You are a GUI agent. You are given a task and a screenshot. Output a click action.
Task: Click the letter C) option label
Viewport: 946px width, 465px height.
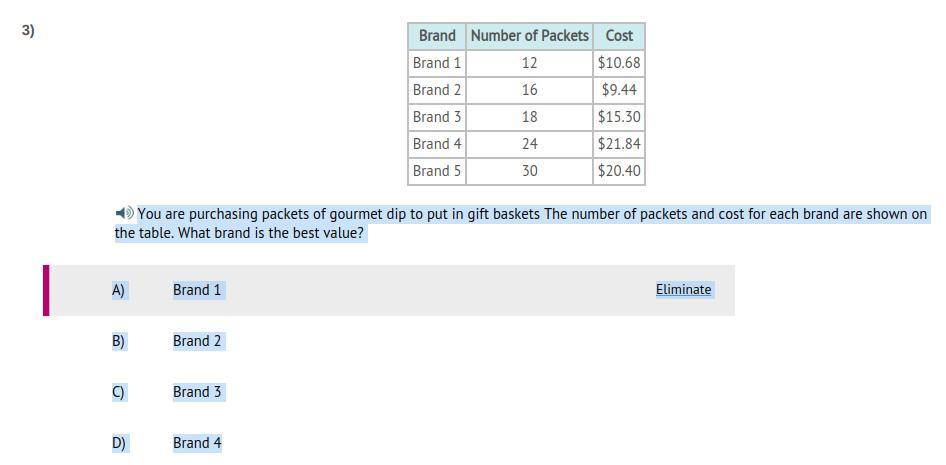(x=118, y=392)
